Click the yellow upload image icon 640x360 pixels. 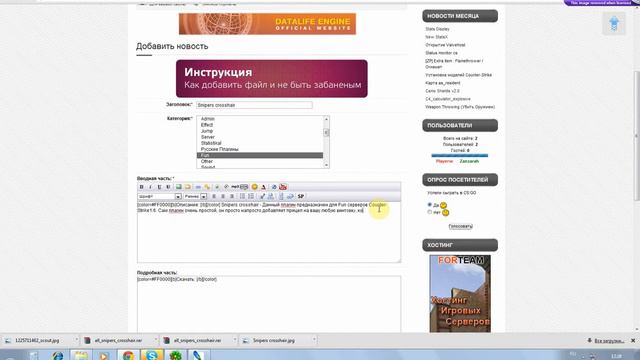point(188,187)
